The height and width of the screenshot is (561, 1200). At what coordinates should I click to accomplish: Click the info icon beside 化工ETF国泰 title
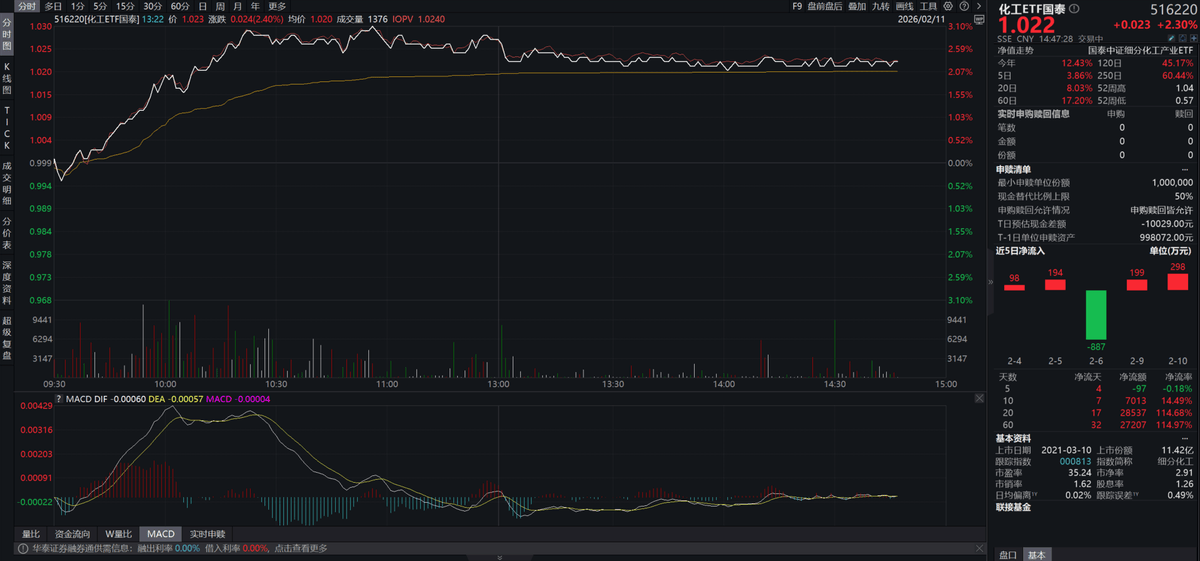[x=1074, y=9]
